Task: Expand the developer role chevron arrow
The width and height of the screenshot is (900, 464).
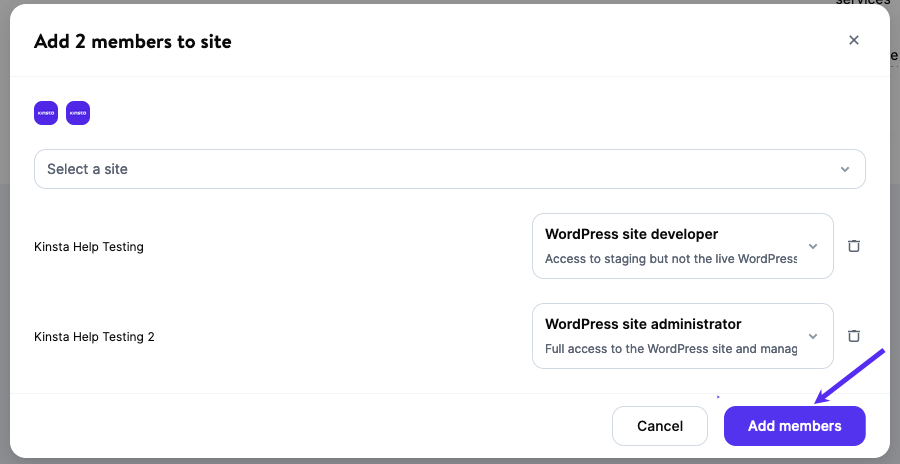Action: tap(813, 246)
